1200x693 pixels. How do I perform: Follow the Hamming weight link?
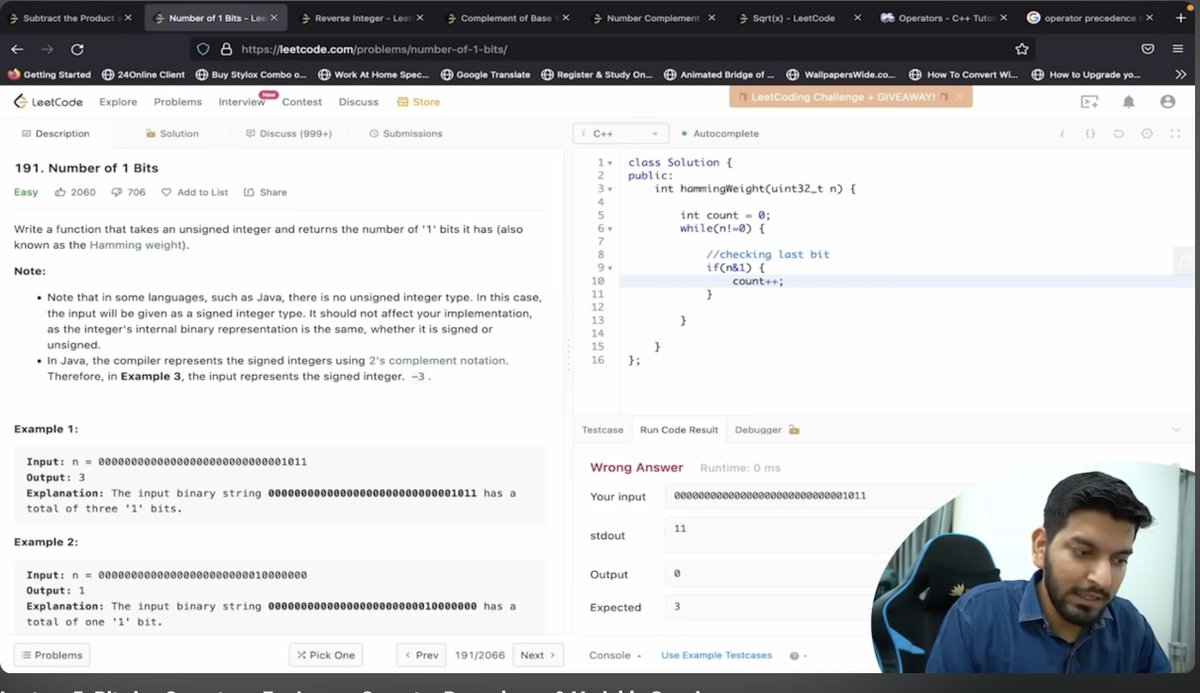pyautogui.click(x=136, y=245)
